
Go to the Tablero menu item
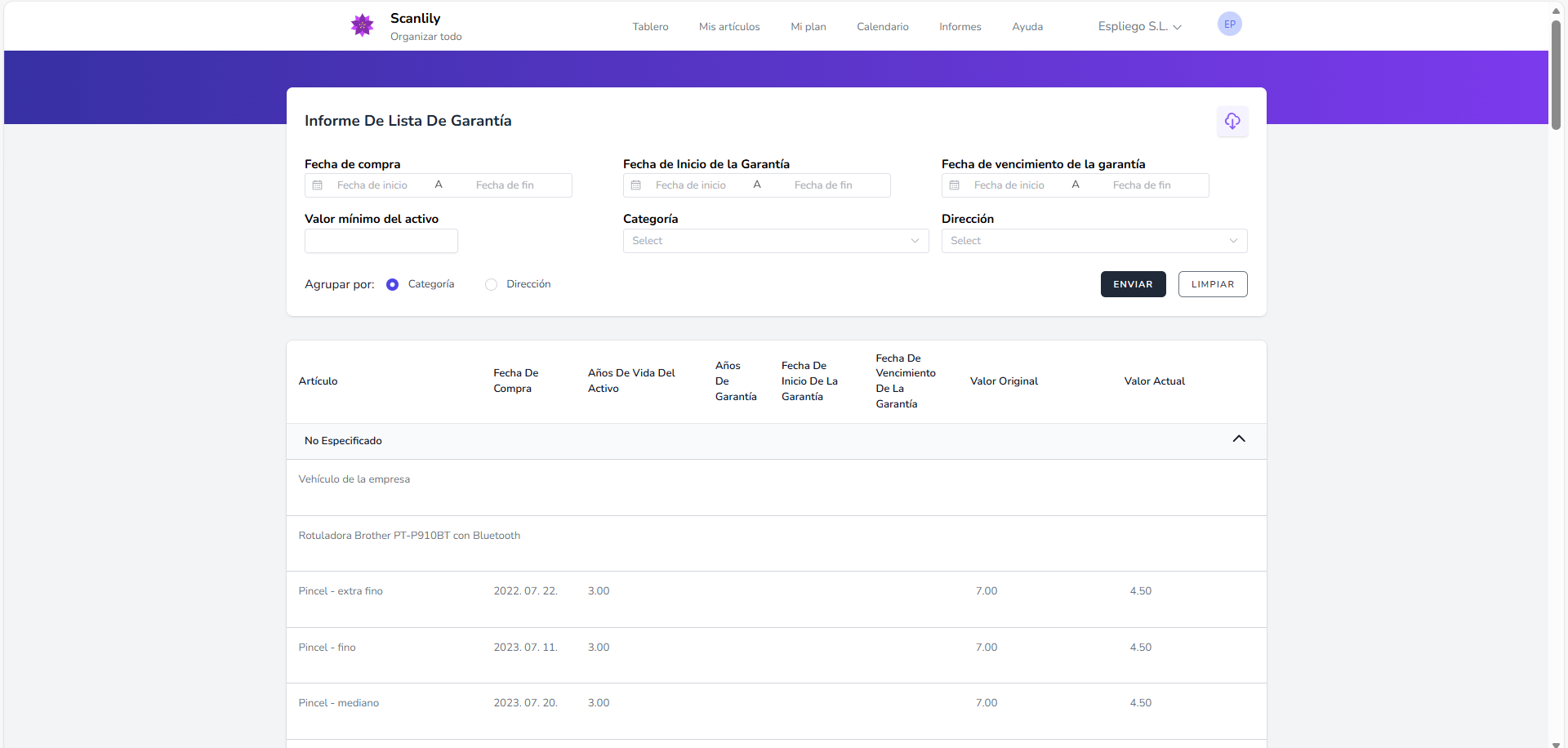click(x=650, y=27)
